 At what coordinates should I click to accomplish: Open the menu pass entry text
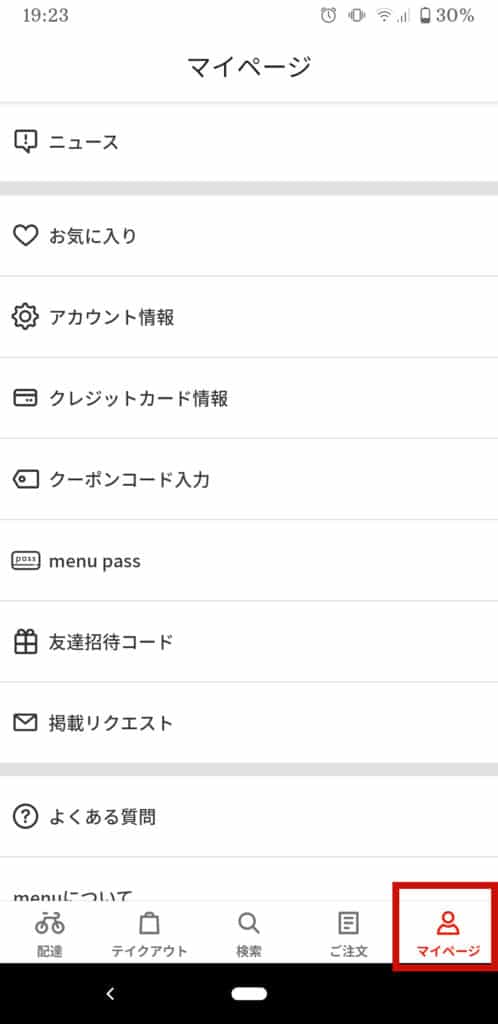click(95, 562)
